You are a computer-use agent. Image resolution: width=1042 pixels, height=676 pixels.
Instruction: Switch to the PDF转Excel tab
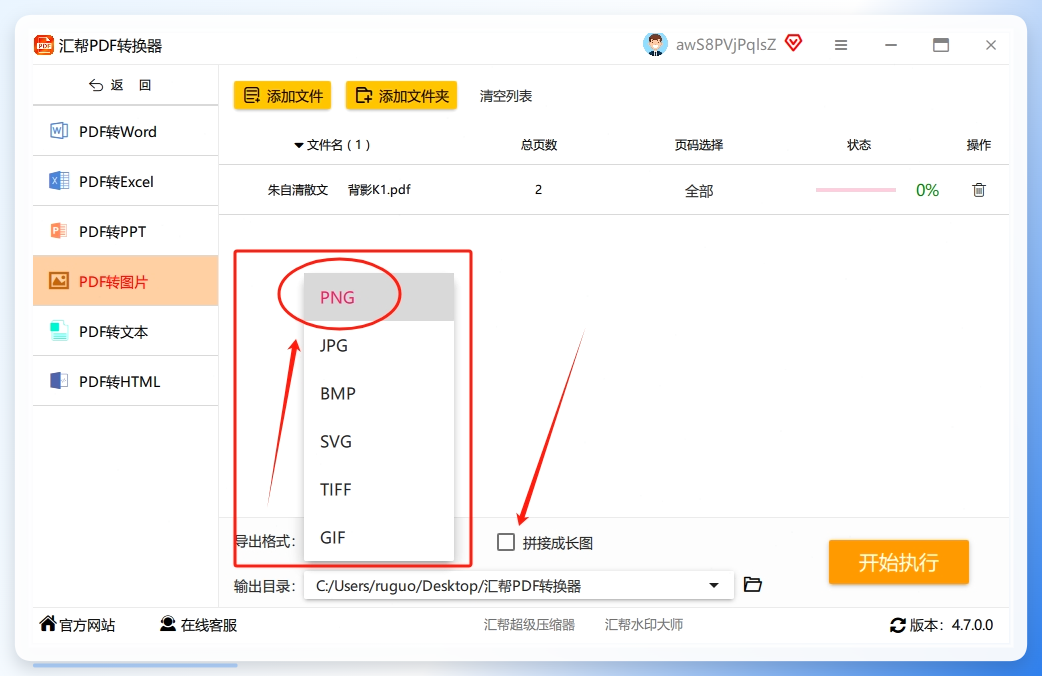(126, 181)
